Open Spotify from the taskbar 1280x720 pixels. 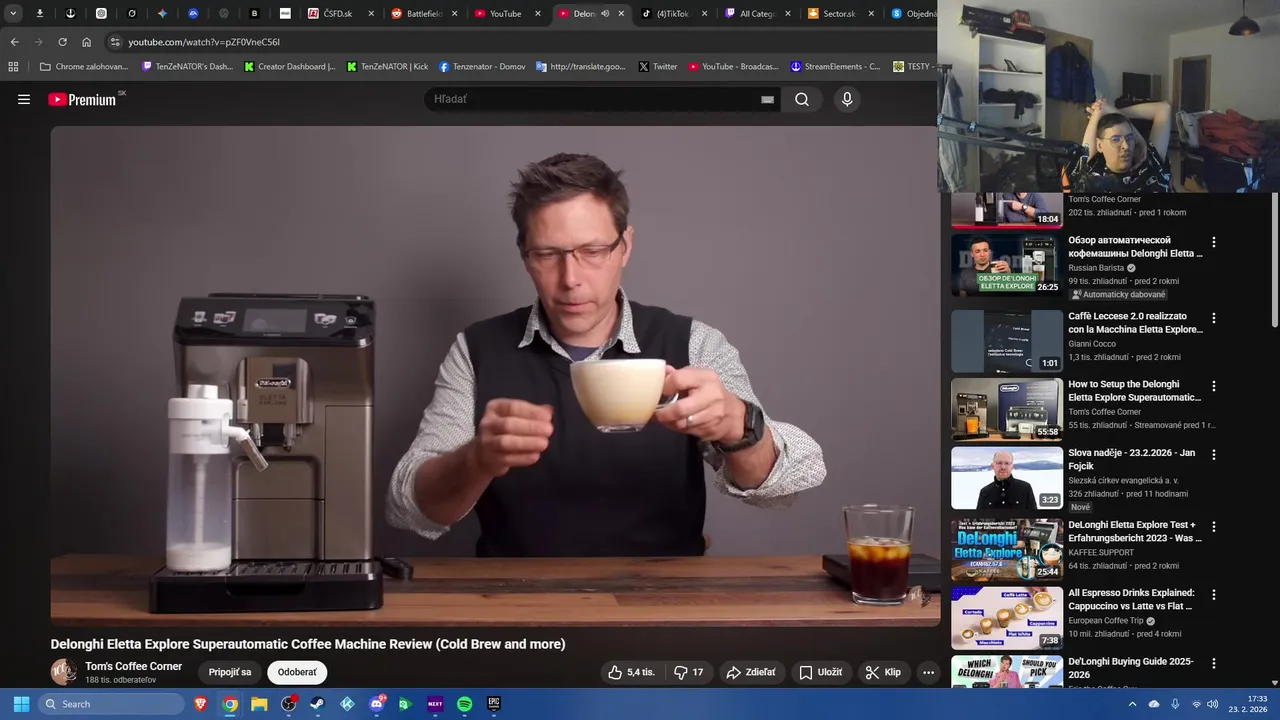coord(464,704)
